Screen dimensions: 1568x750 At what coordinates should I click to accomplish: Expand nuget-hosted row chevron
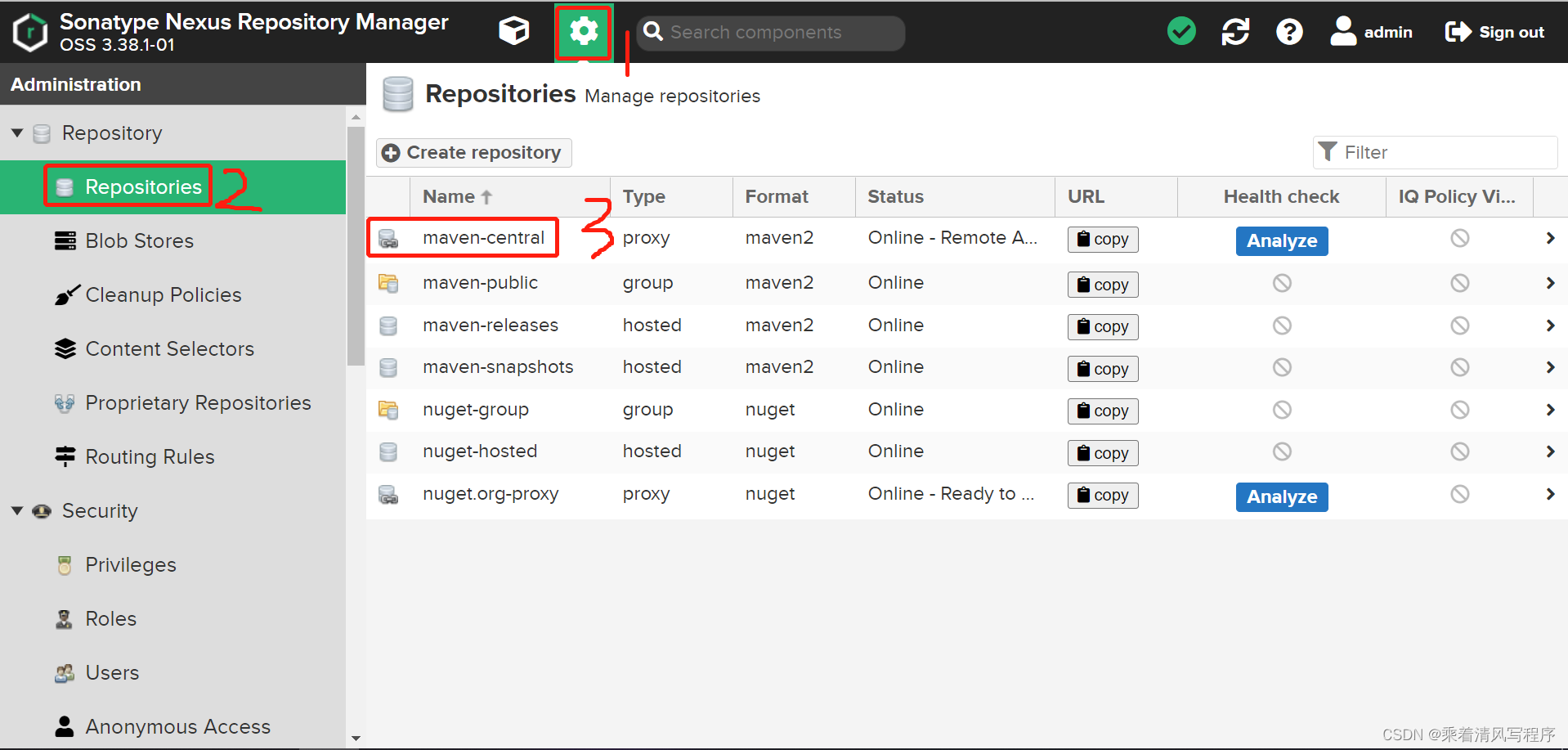1550,451
